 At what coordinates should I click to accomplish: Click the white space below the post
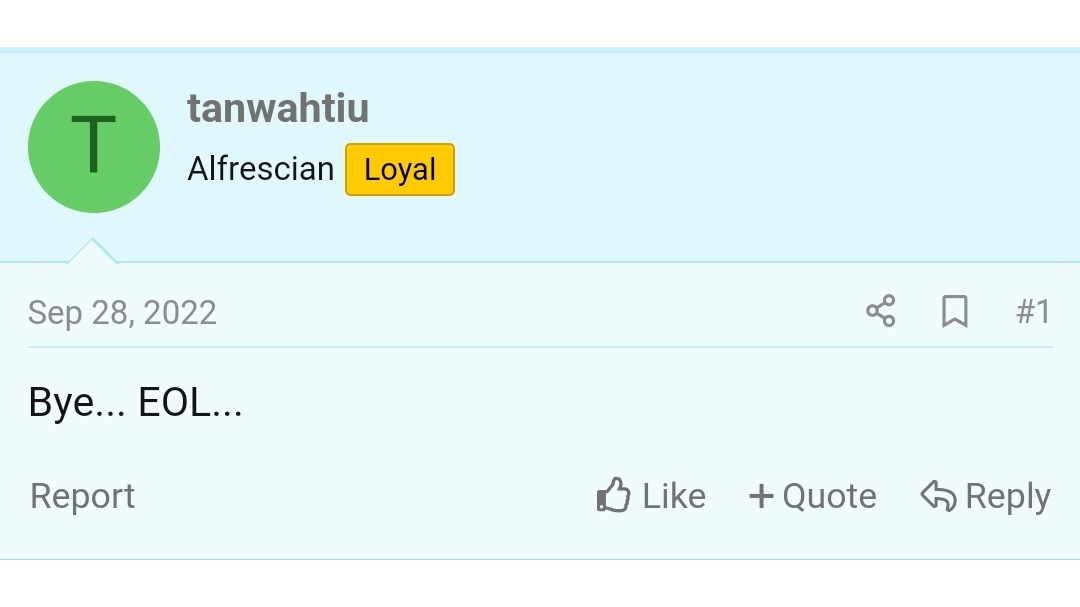(x=540, y=584)
